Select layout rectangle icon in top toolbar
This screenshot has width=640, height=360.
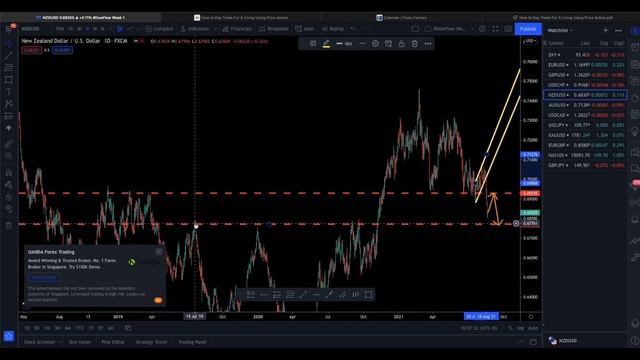tap(415, 29)
